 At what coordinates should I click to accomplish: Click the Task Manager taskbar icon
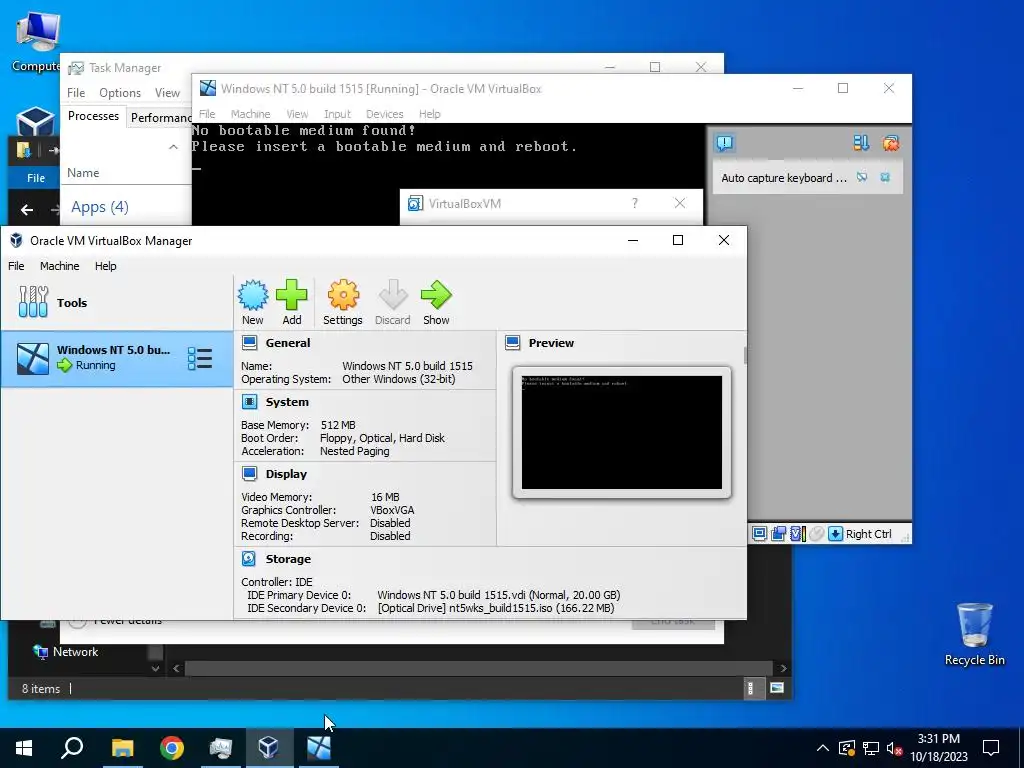tap(221, 748)
